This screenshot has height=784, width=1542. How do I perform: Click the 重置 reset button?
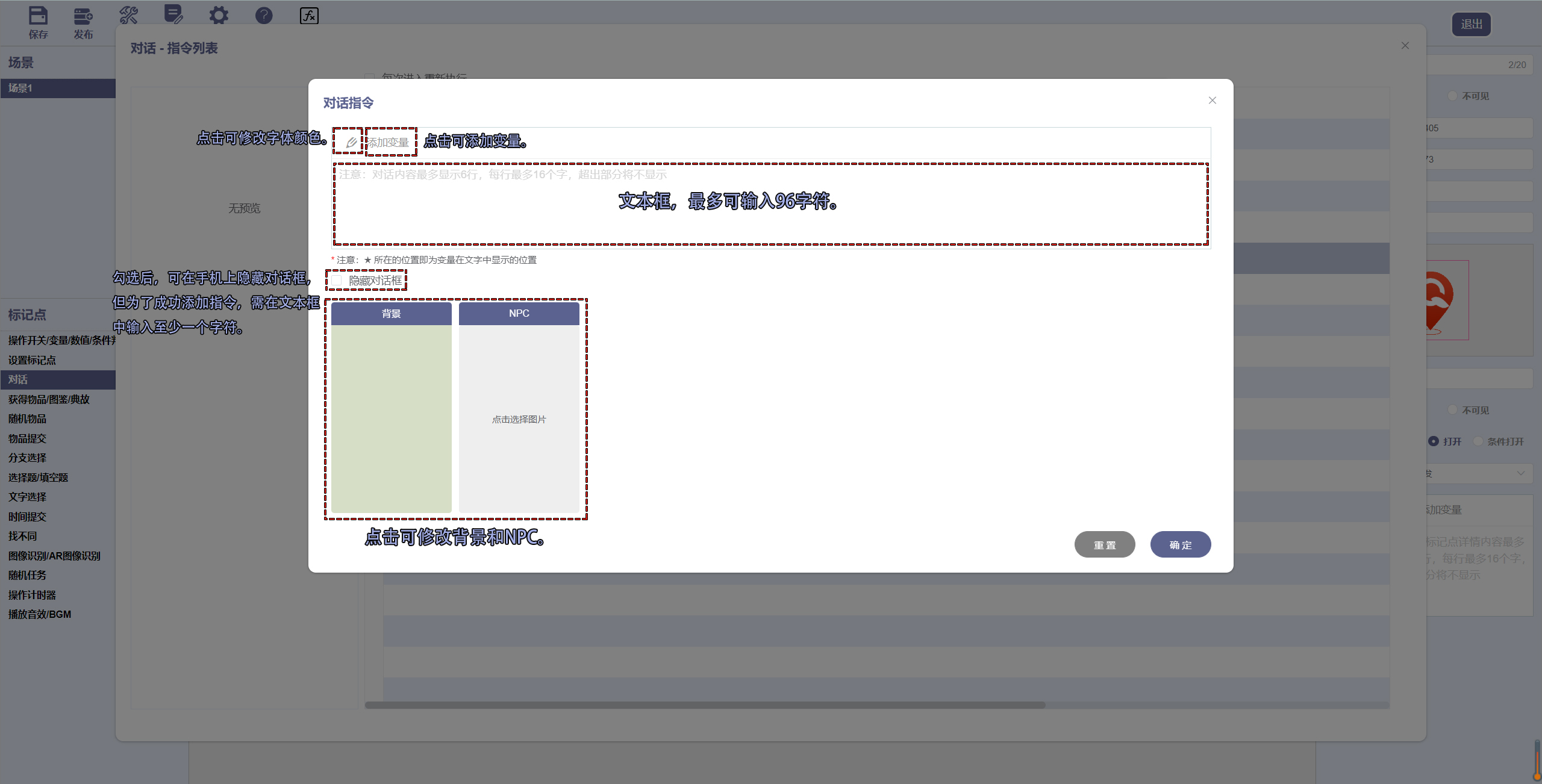[1104, 544]
